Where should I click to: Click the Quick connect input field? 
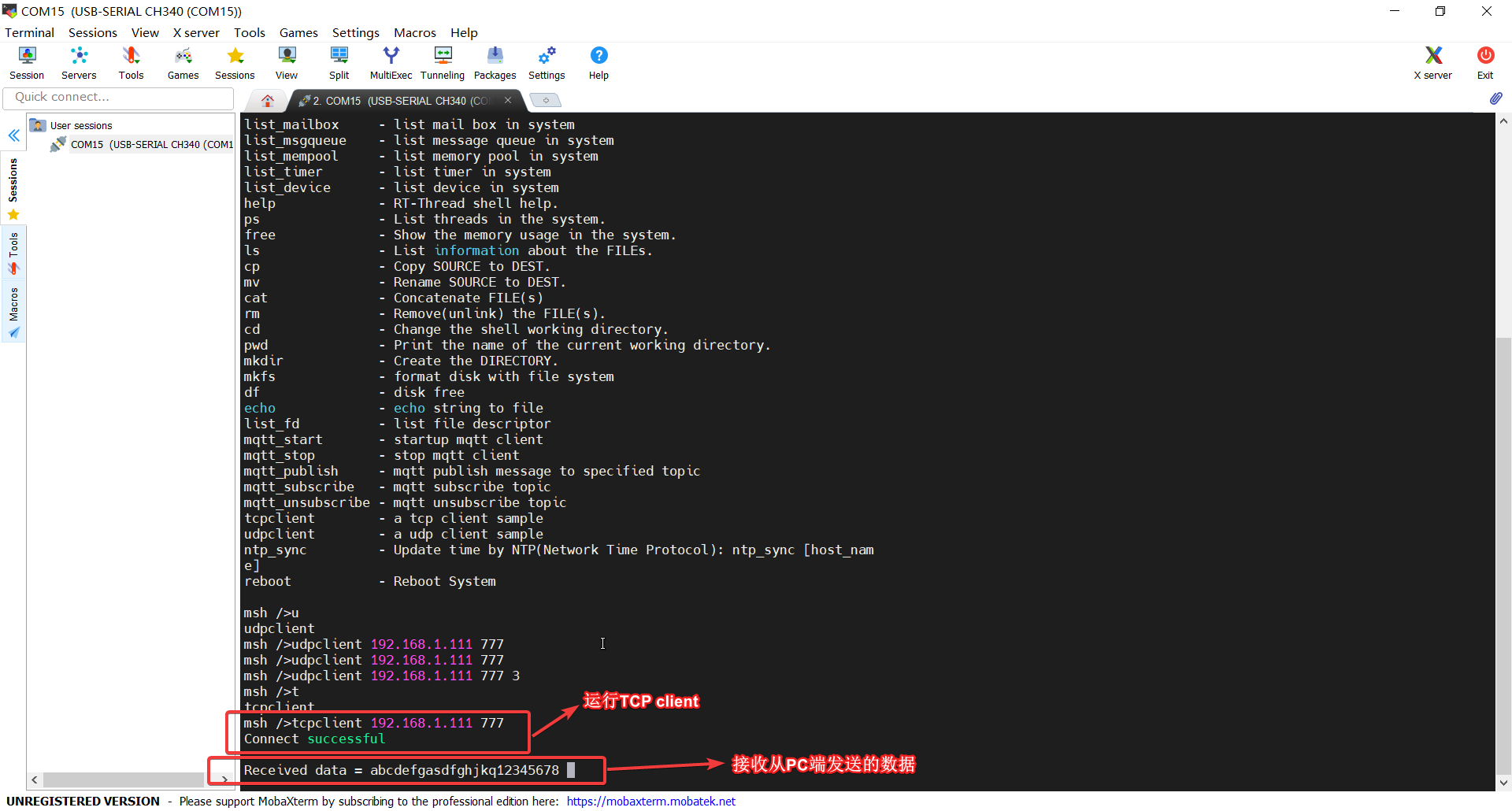click(118, 98)
